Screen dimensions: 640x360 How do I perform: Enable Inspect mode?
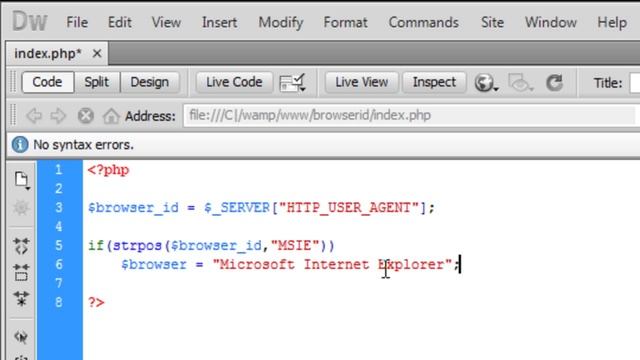tap(434, 82)
